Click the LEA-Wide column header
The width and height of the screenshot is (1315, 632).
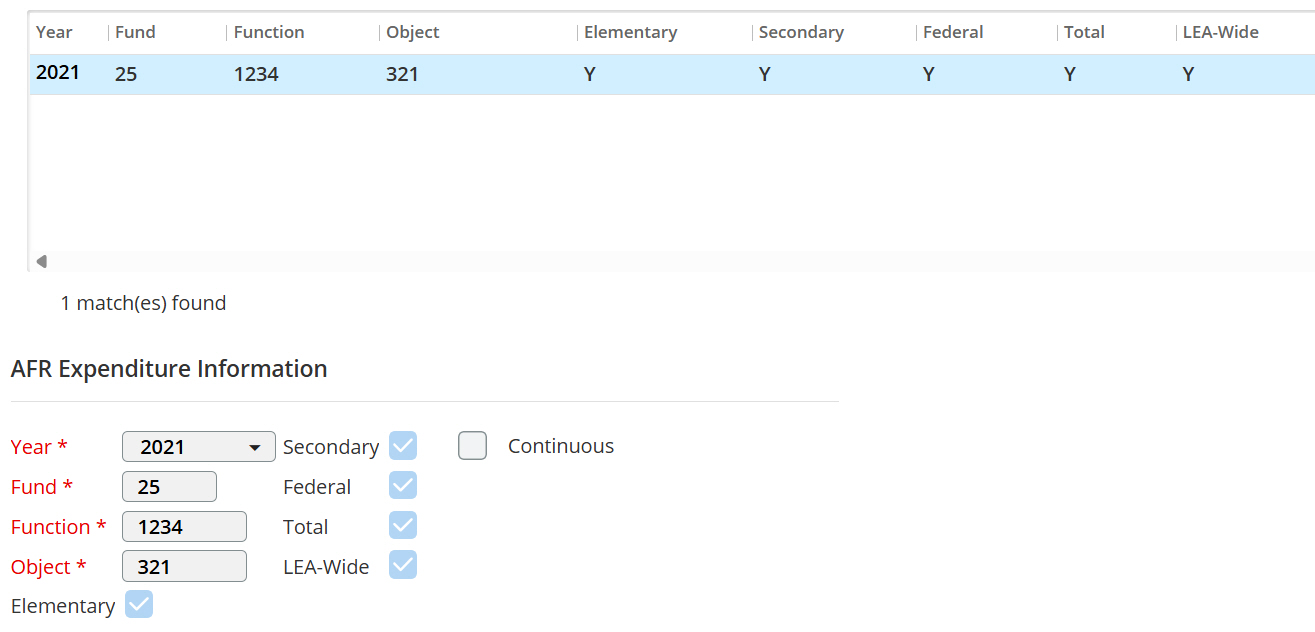(1220, 32)
